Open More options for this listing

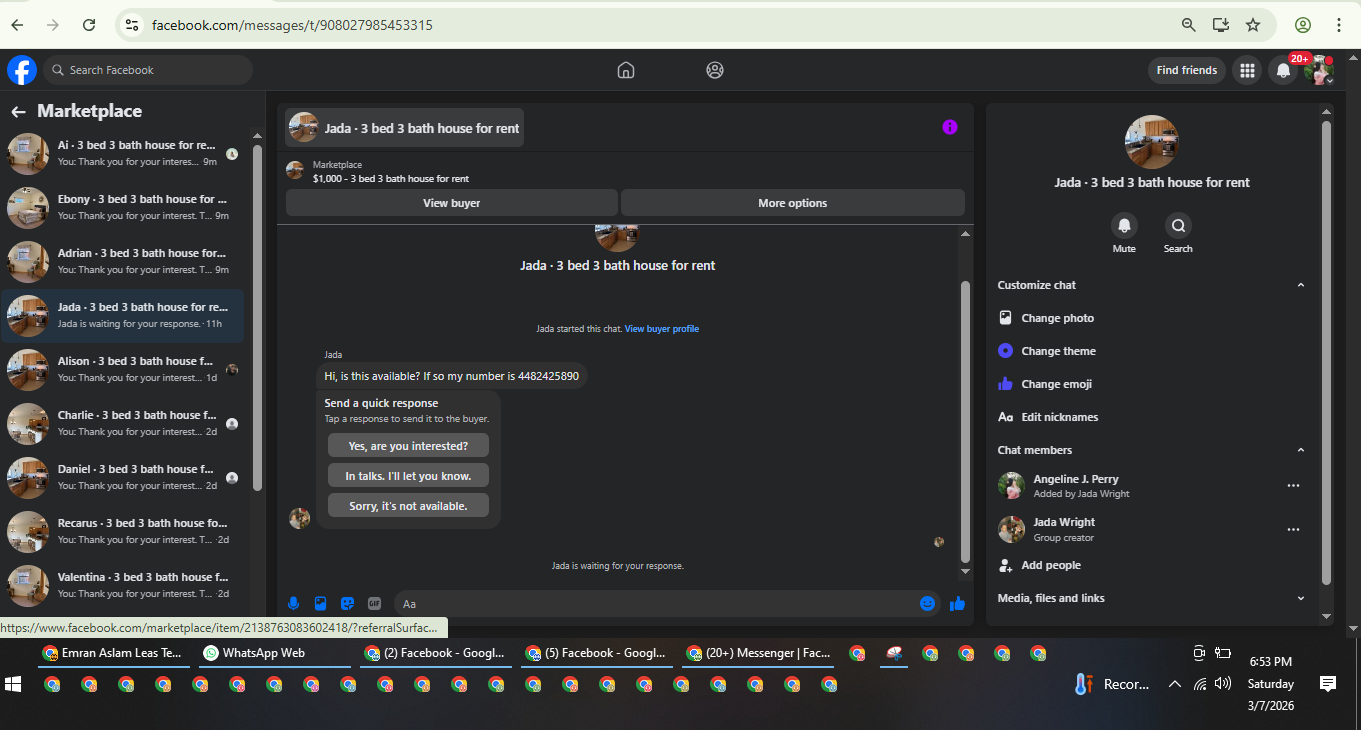pyautogui.click(x=793, y=203)
